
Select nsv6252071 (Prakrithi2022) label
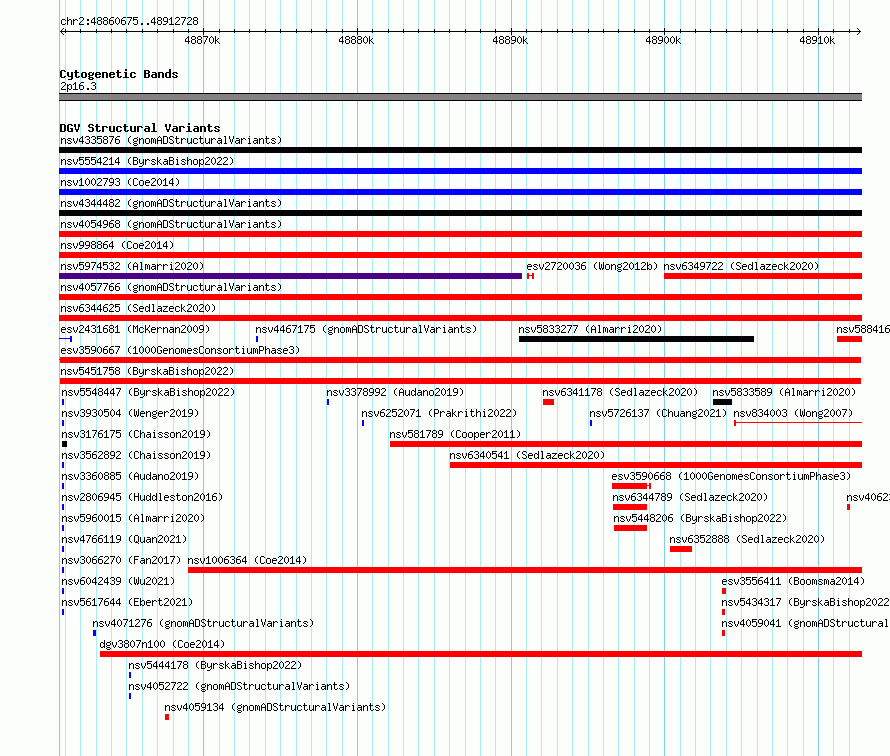pos(439,413)
